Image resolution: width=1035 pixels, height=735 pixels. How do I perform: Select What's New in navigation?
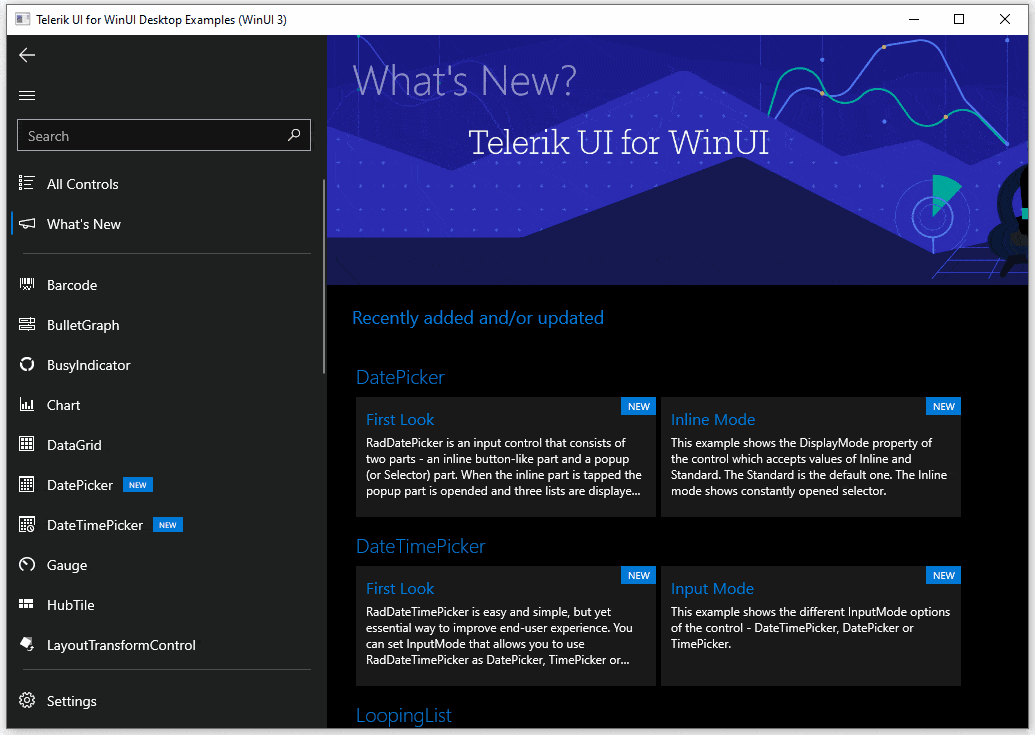tap(84, 224)
